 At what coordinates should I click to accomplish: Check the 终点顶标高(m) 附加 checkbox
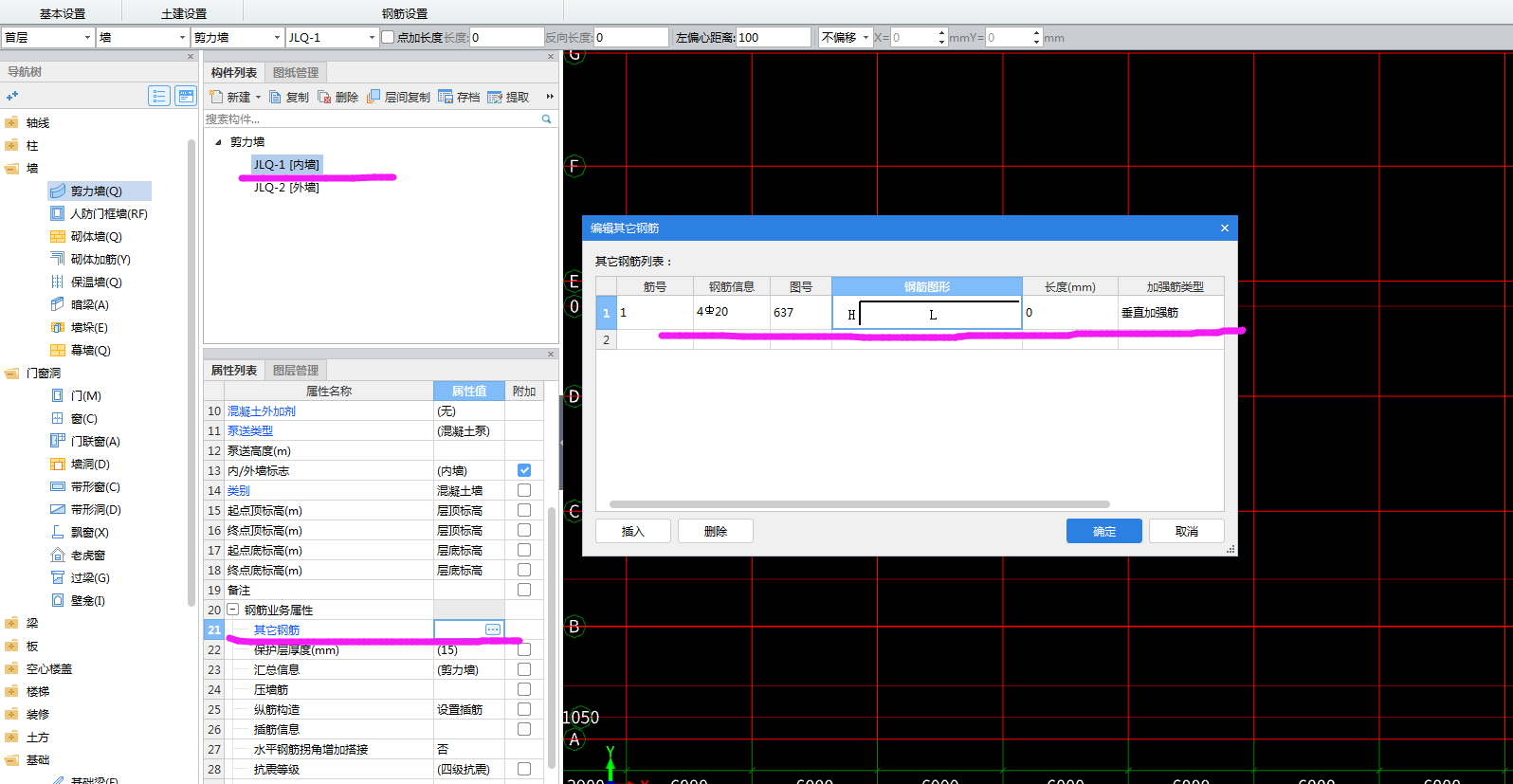[524, 530]
